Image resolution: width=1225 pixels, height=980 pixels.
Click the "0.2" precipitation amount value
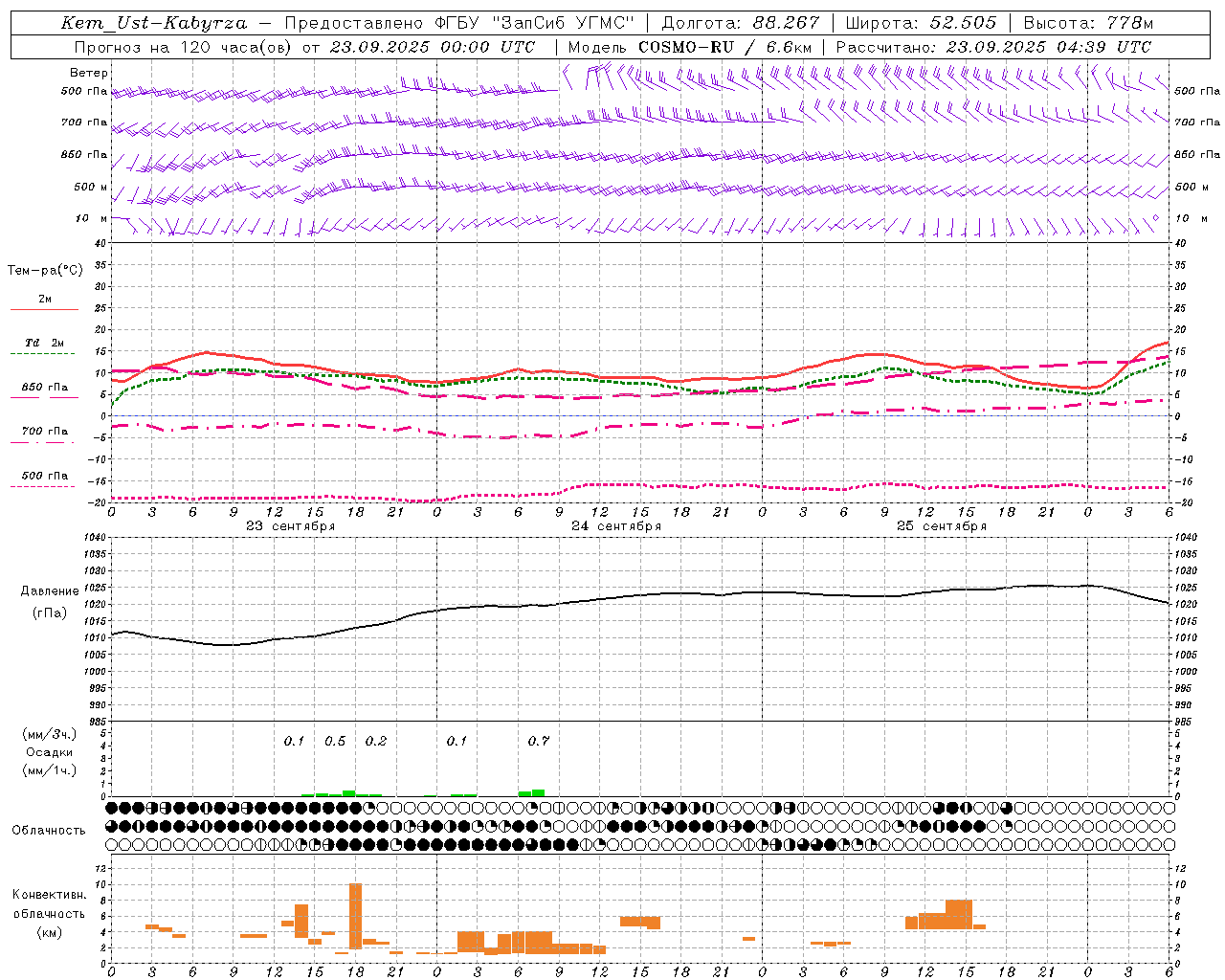click(376, 741)
